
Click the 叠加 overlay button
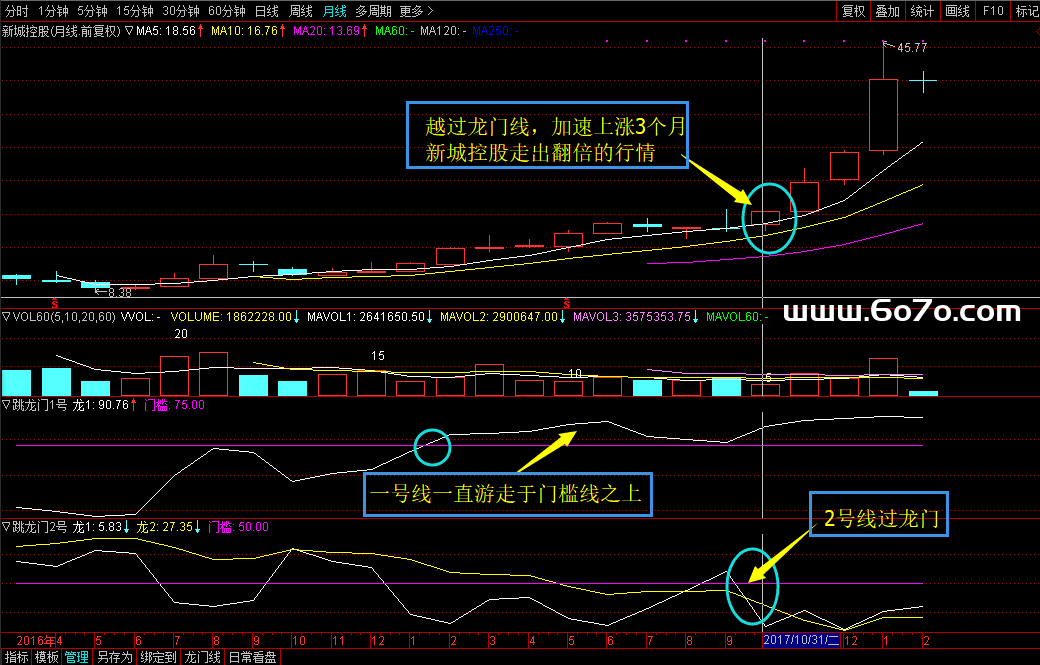pyautogui.click(x=887, y=11)
